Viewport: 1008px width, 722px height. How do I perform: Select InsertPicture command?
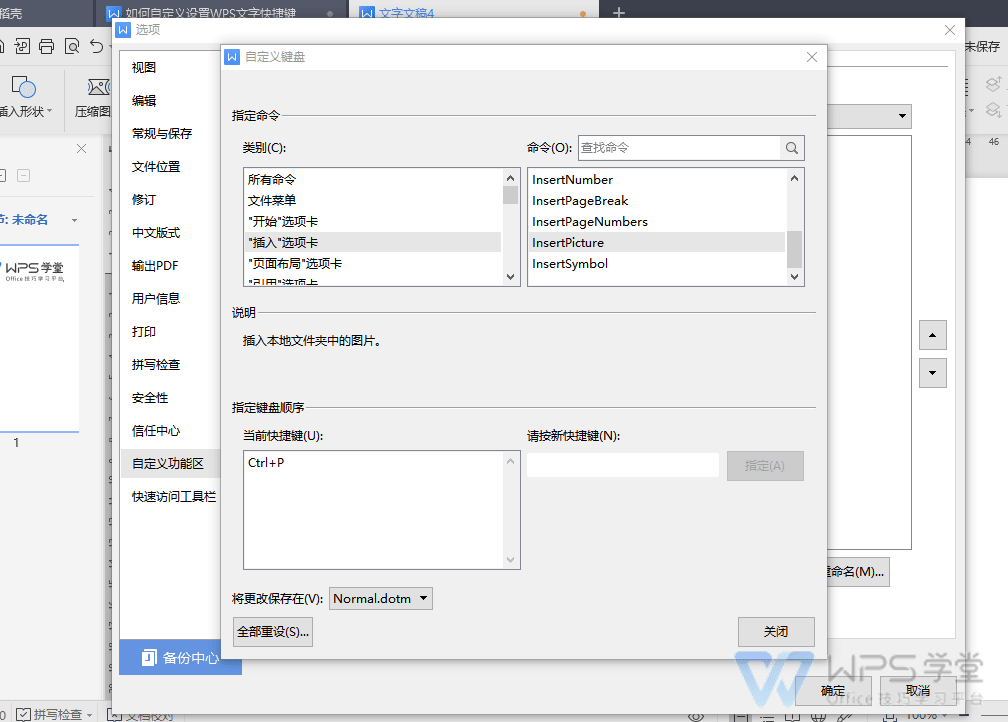[x=657, y=242]
